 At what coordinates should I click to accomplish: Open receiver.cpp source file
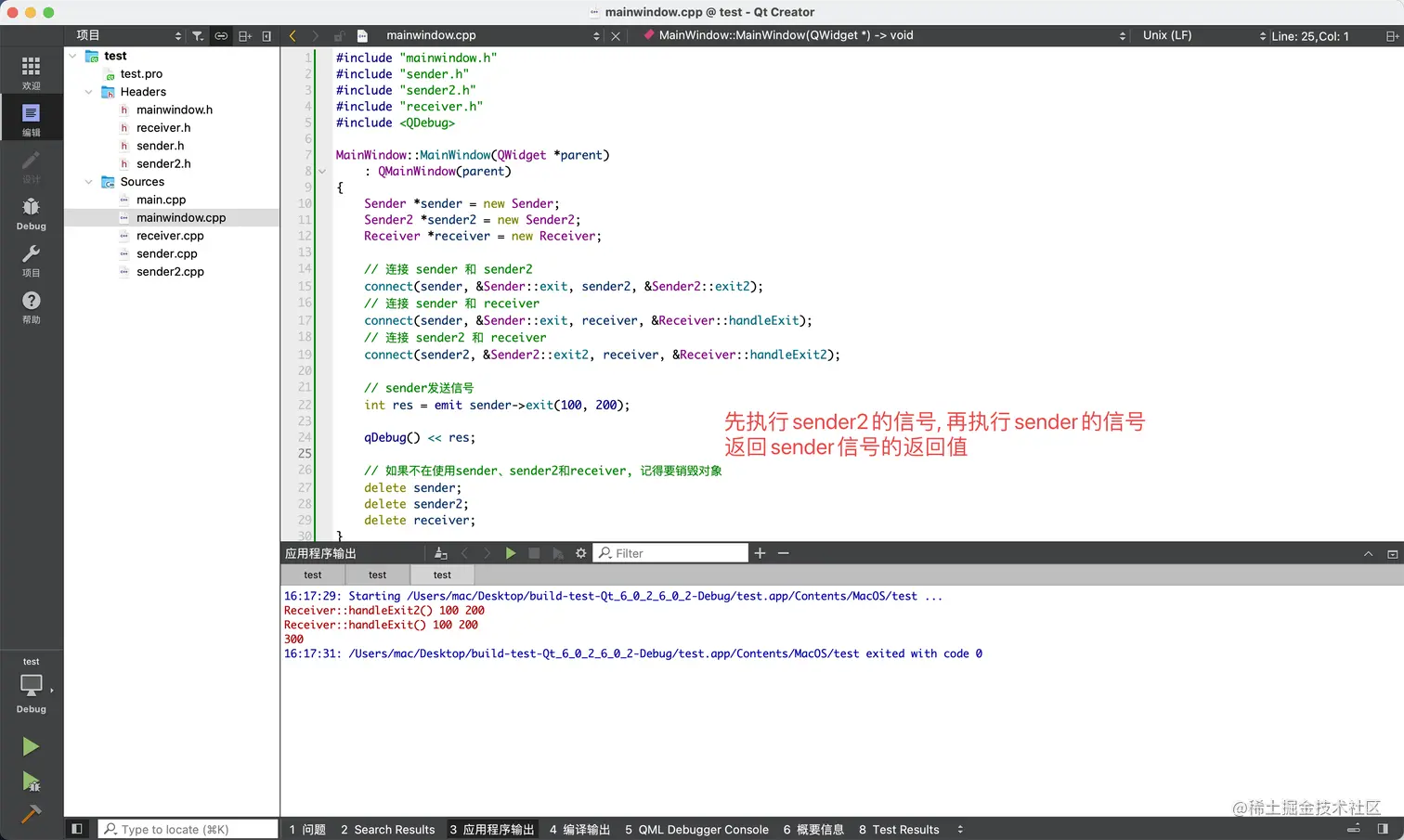(x=170, y=236)
